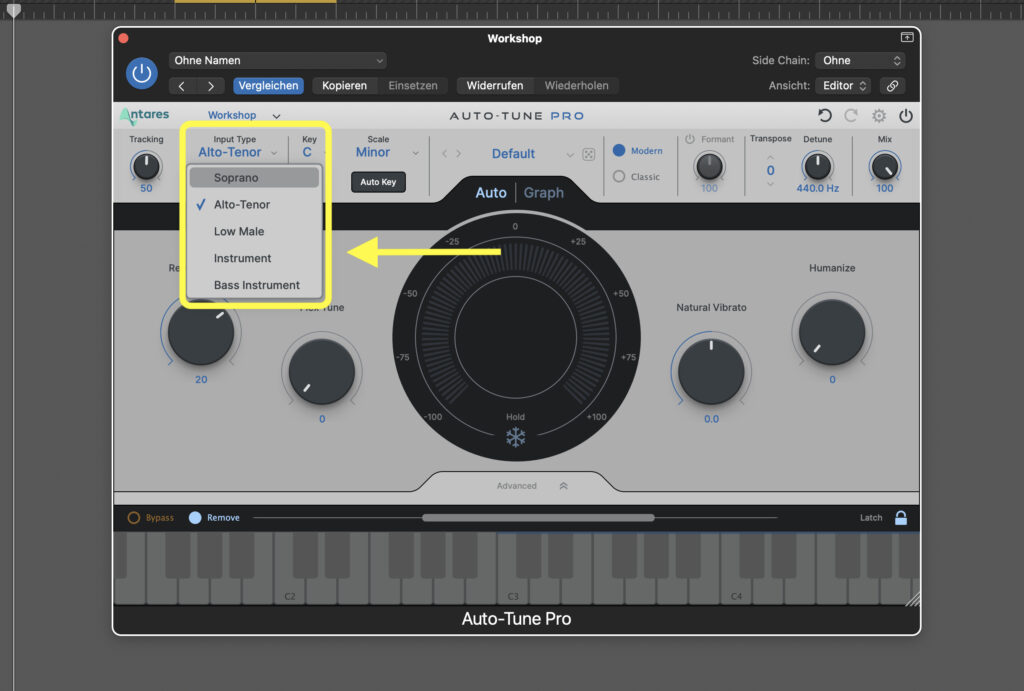Open the Side Chain Ohne dropdown

pos(861,60)
